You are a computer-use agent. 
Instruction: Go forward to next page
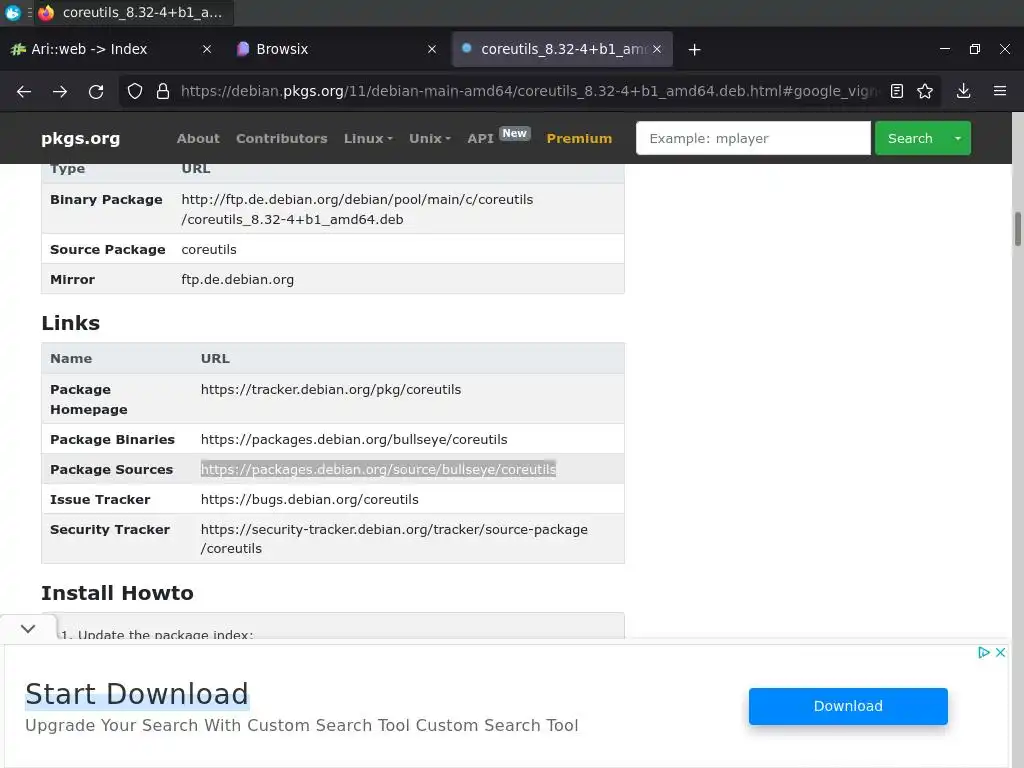pyautogui.click(x=60, y=91)
